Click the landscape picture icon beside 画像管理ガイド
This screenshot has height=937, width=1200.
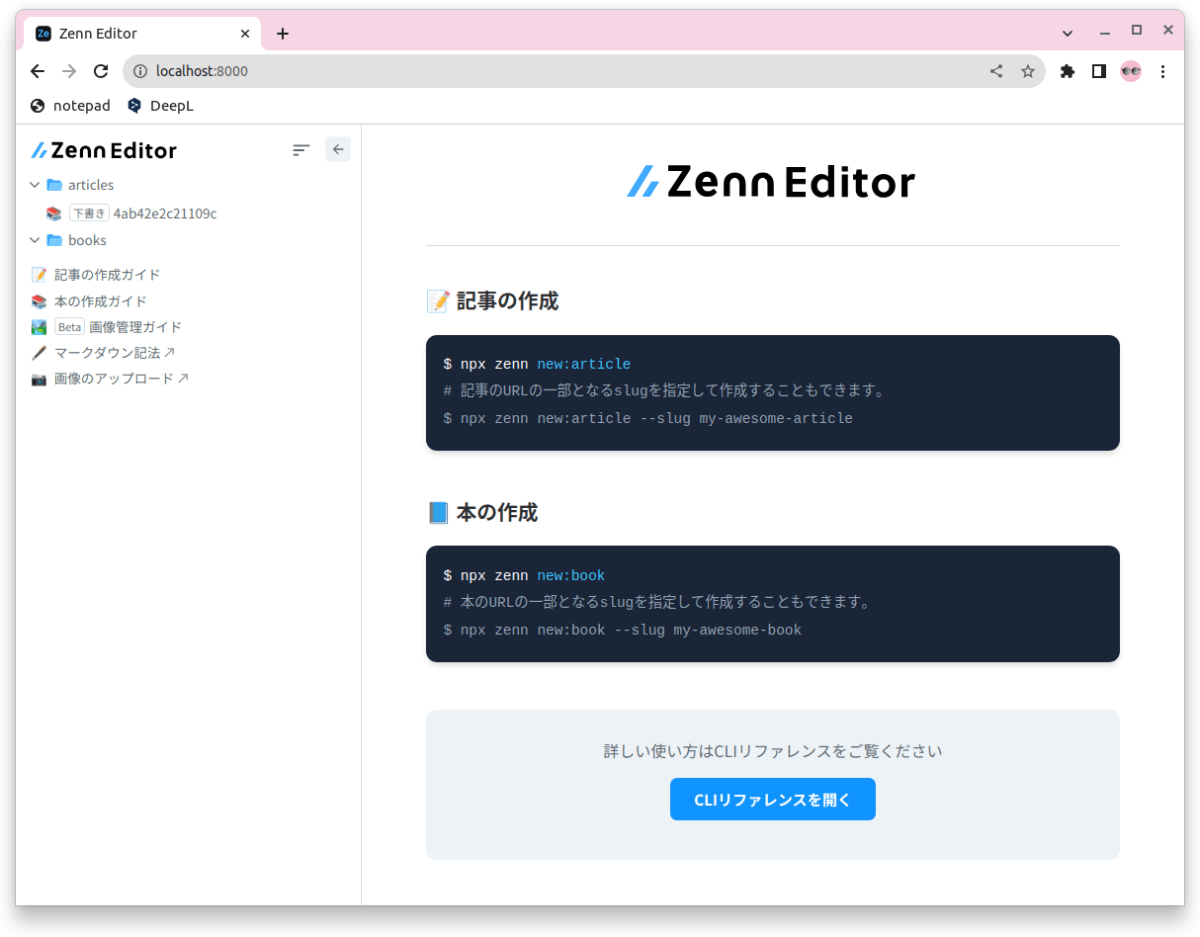[x=39, y=327]
